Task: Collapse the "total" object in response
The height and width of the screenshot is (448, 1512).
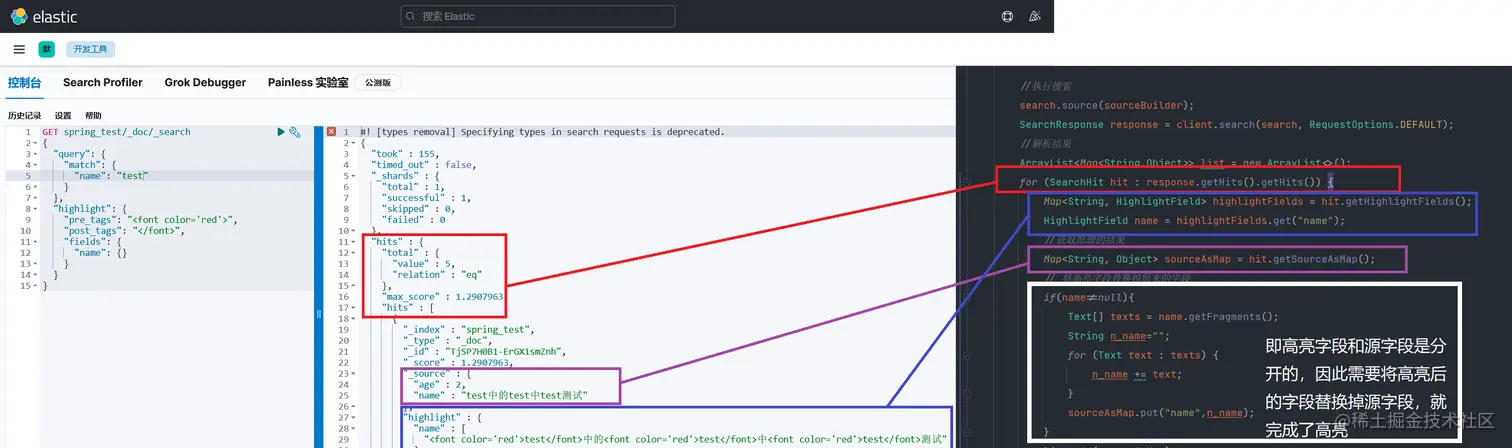Action: click(355, 253)
